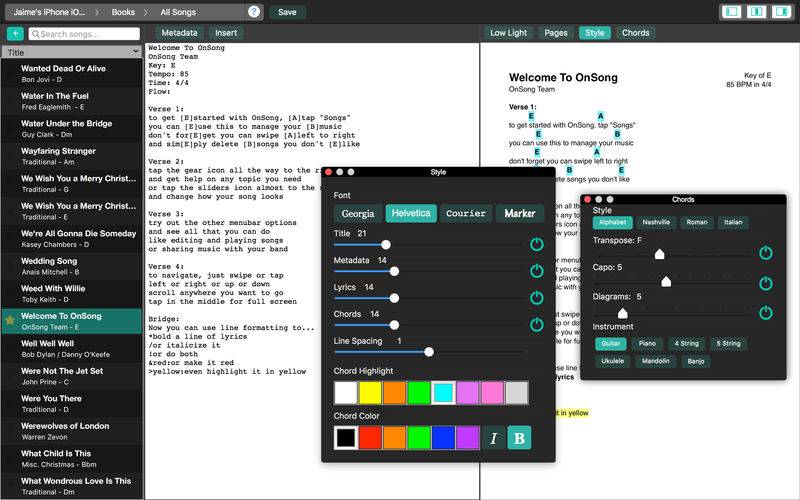This screenshot has width=800, height=500.
Task: Choose Italian chord style
Action: pyautogui.click(x=733, y=222)
